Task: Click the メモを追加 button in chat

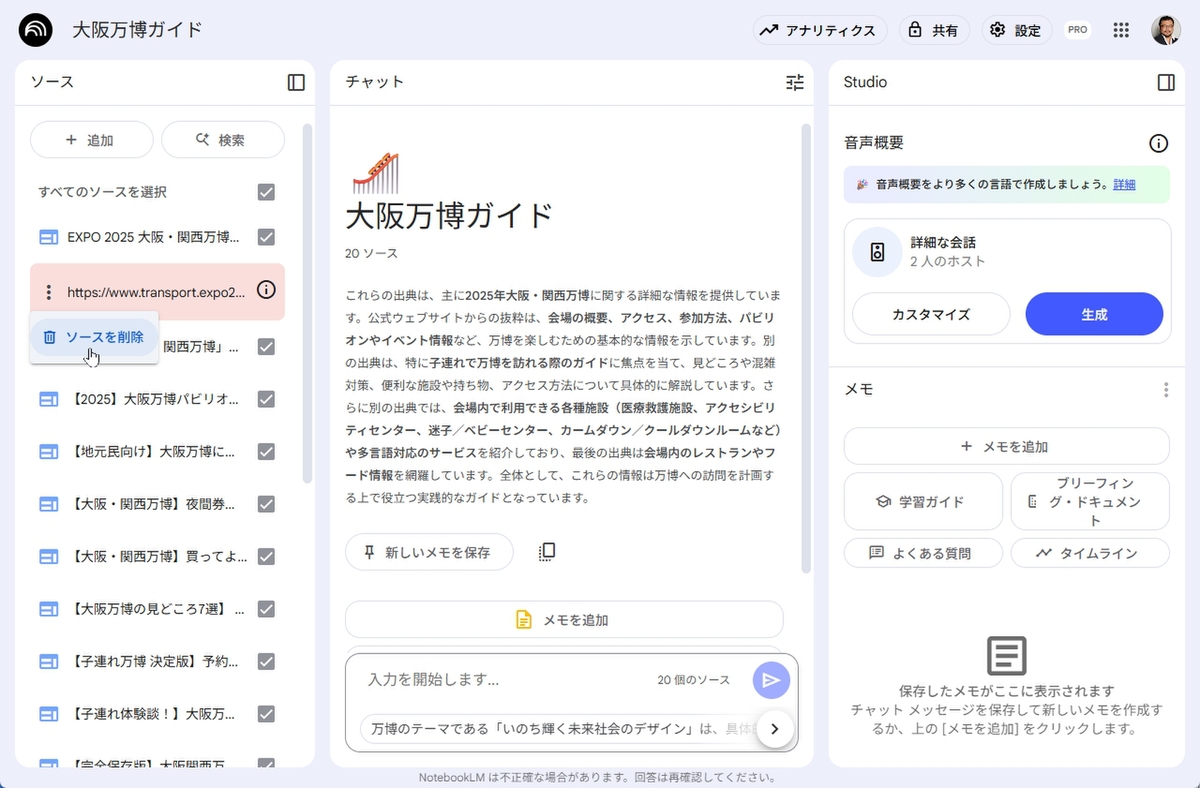Action: (x=564, y=620)
